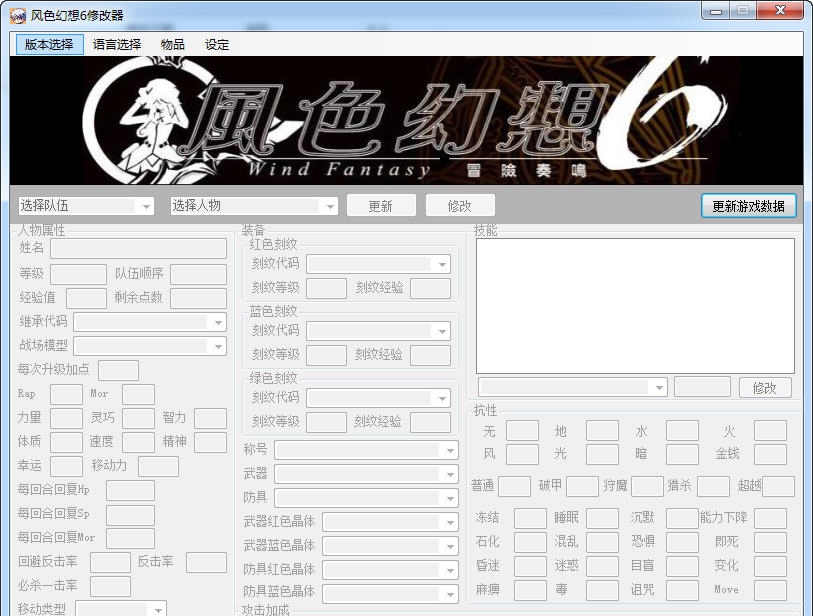Open the 版本选择 menu
Image resolution: width=813 pixels, height=616 pixels.
49,45
